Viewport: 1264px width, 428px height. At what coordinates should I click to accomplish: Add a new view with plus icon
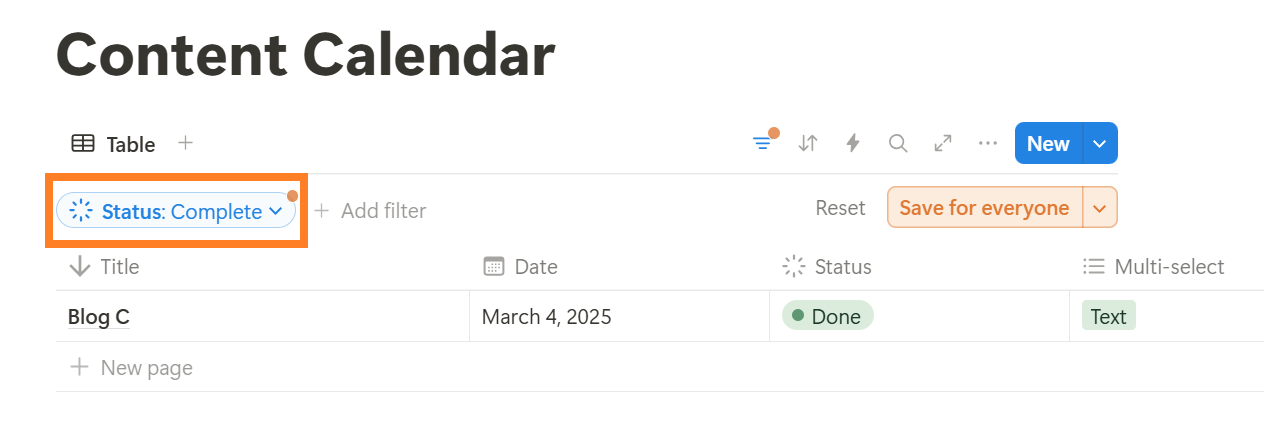[x=185, y=143]
